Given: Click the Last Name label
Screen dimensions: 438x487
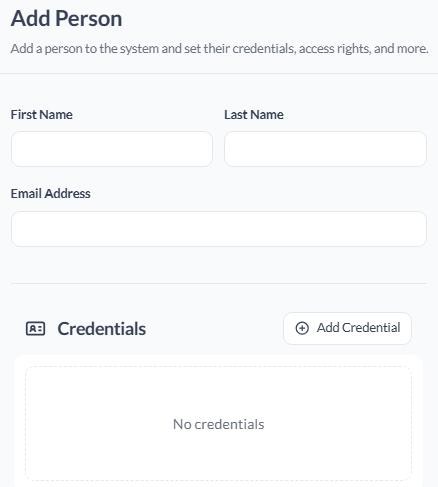Looking at the screenshot, I should 254,115.
